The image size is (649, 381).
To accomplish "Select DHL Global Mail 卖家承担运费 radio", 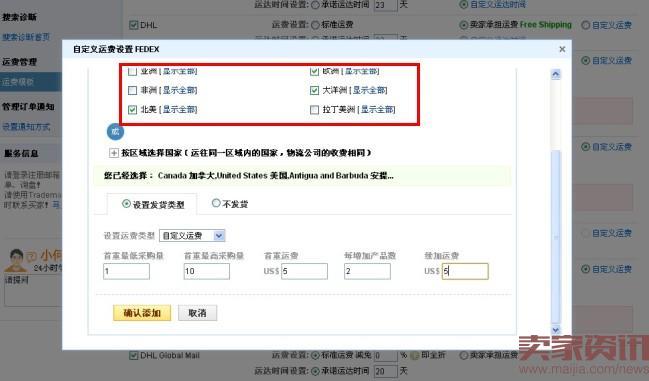I will (464, 355).
